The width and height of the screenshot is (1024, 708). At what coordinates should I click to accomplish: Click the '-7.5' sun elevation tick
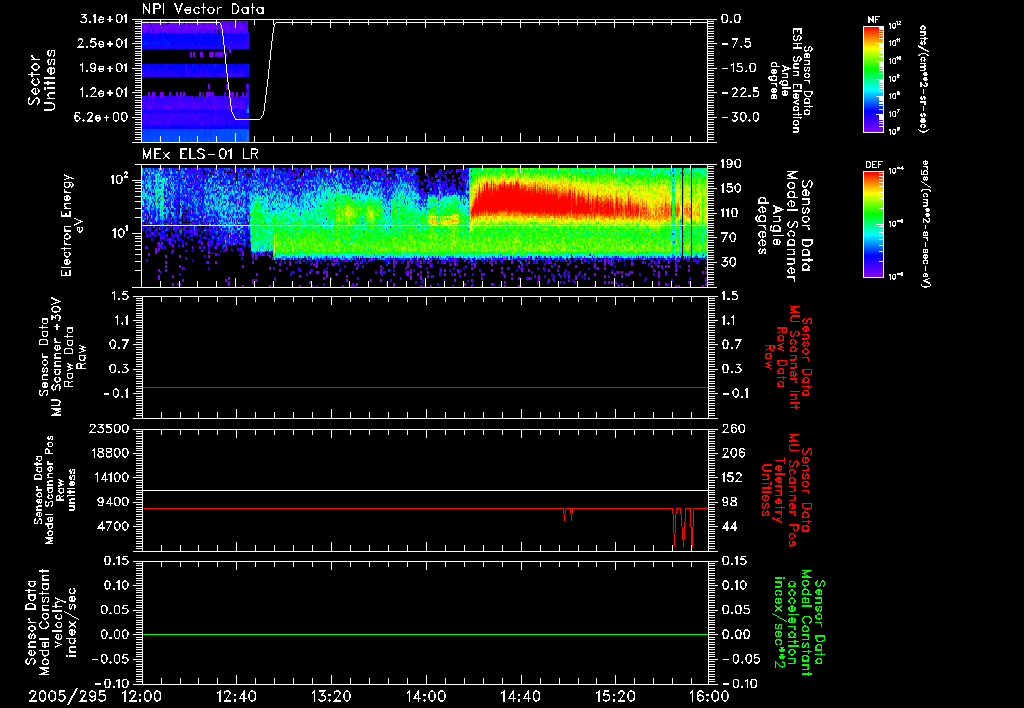[737, 43]
